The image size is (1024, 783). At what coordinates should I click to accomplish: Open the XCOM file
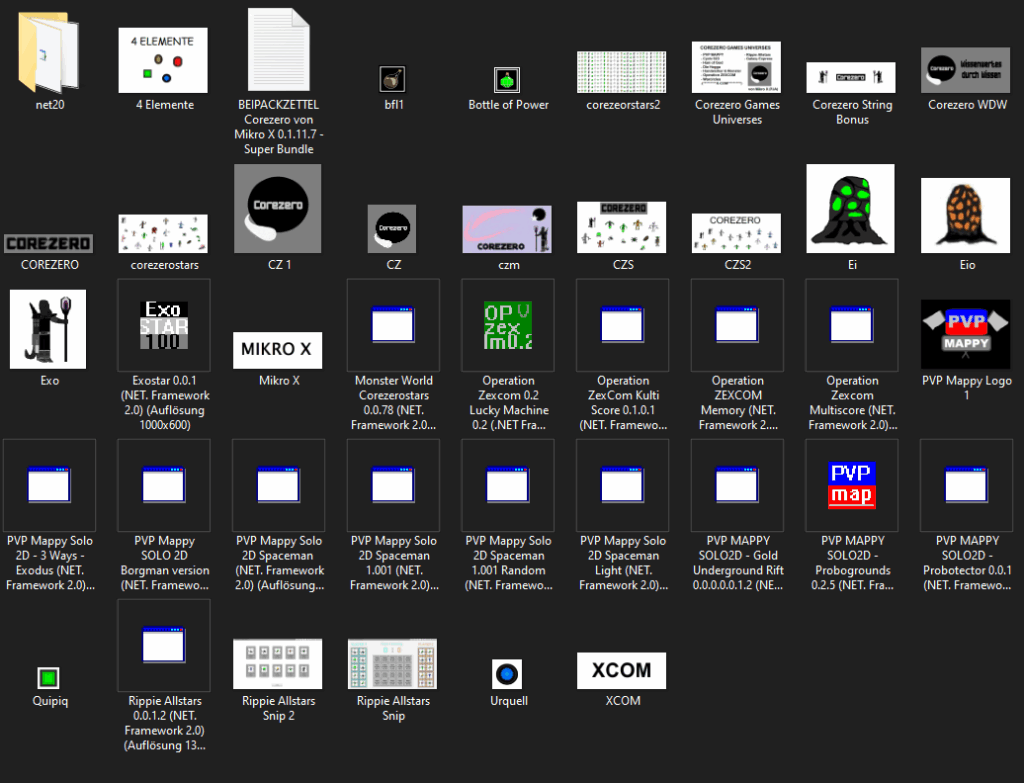coord(621,670)
